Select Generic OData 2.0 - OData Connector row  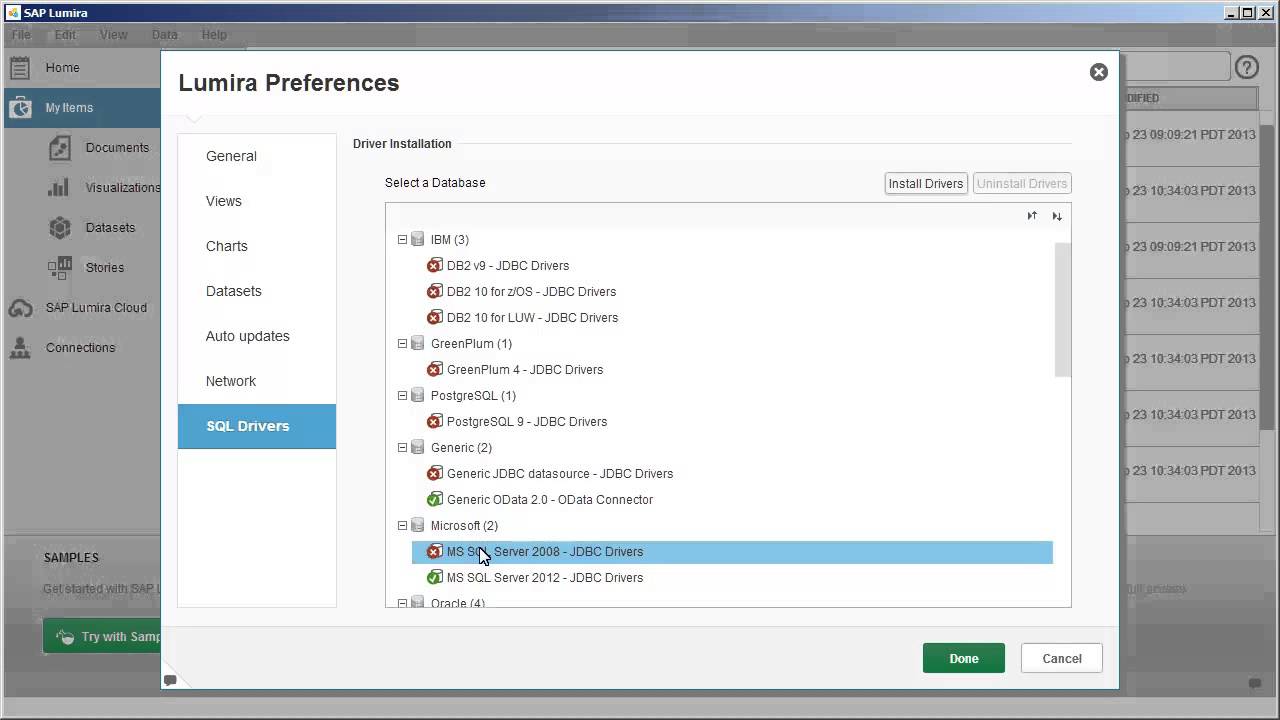pos(732,500)
